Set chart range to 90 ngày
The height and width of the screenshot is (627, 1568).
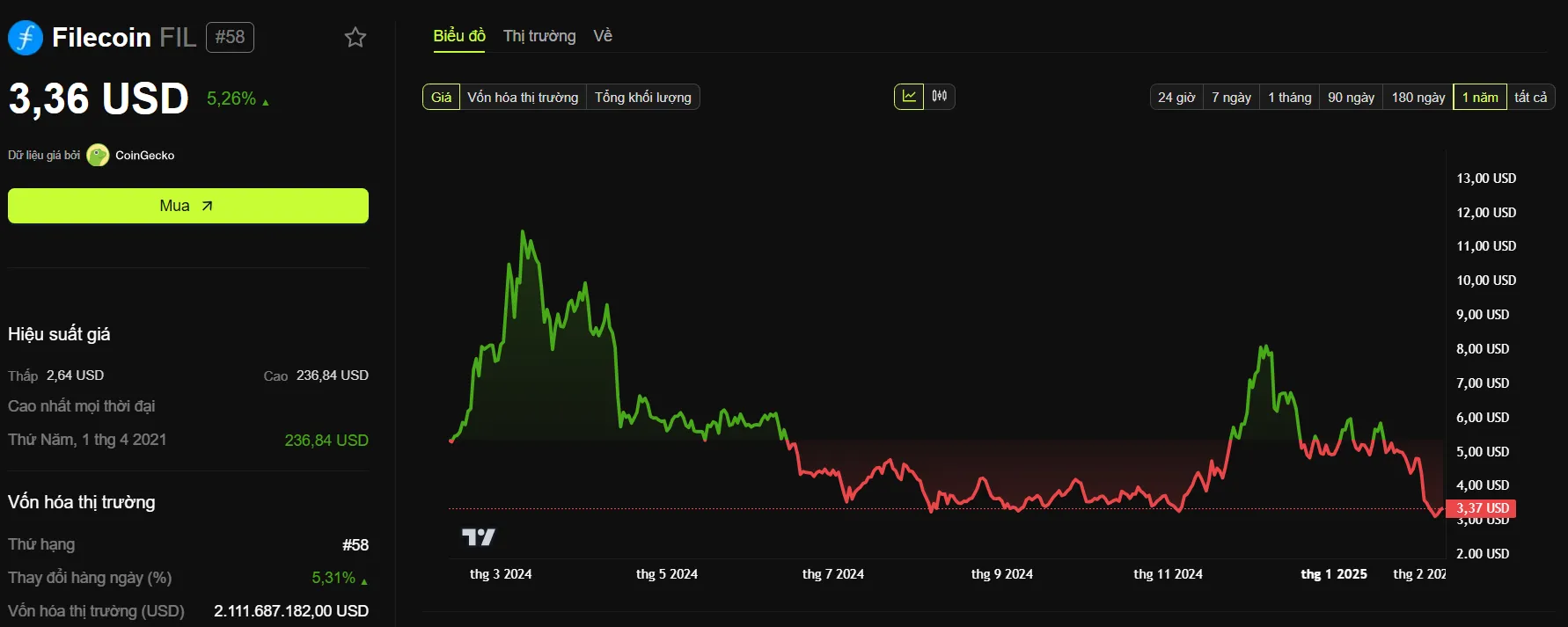[1351, 97]
